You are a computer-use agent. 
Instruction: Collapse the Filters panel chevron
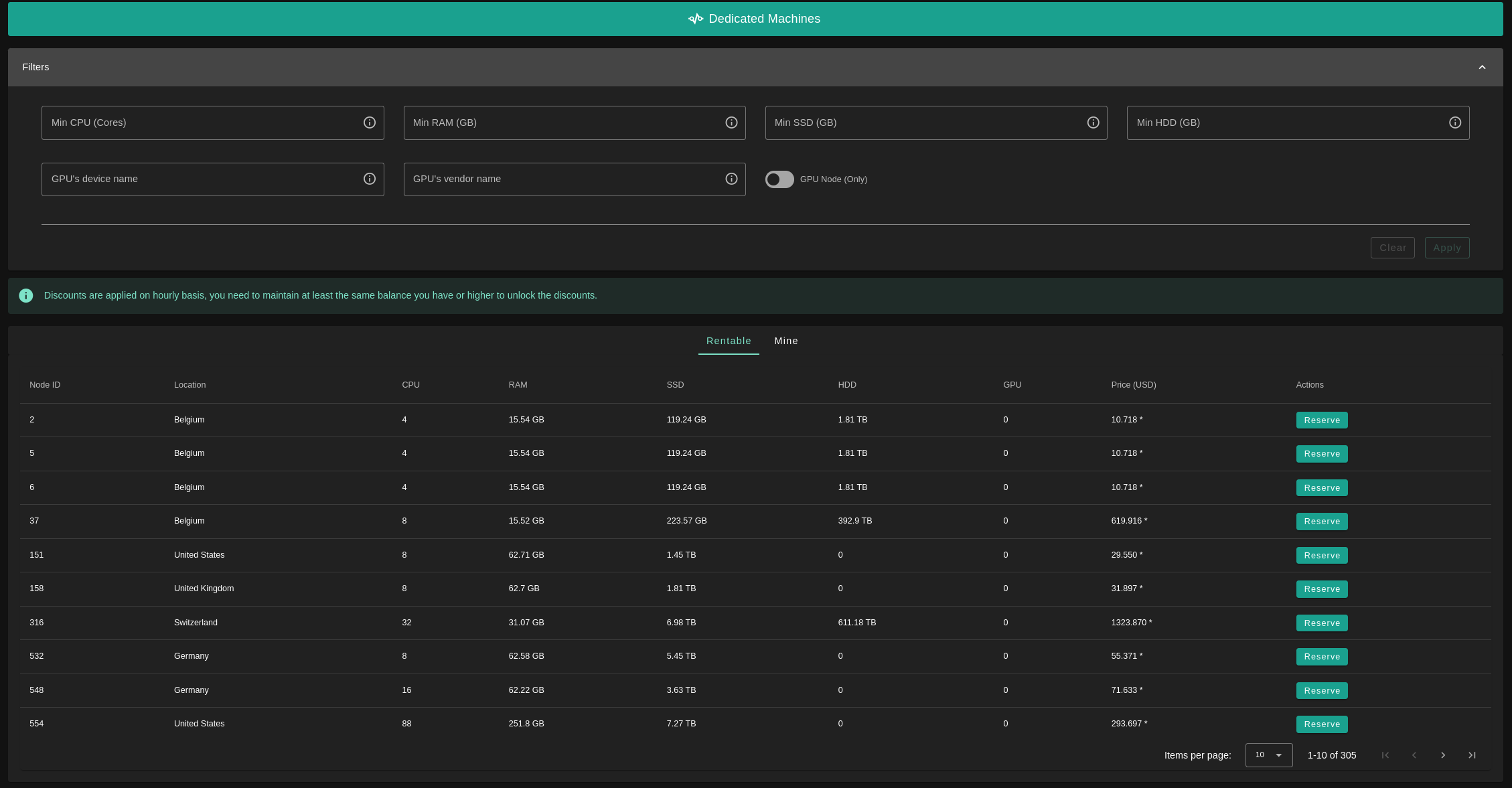click(1482, 67)
